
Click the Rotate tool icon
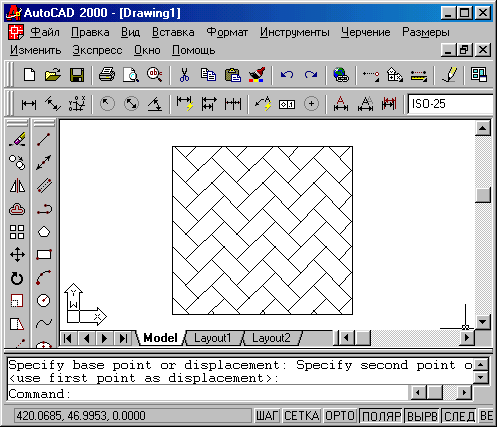point(17,278)
